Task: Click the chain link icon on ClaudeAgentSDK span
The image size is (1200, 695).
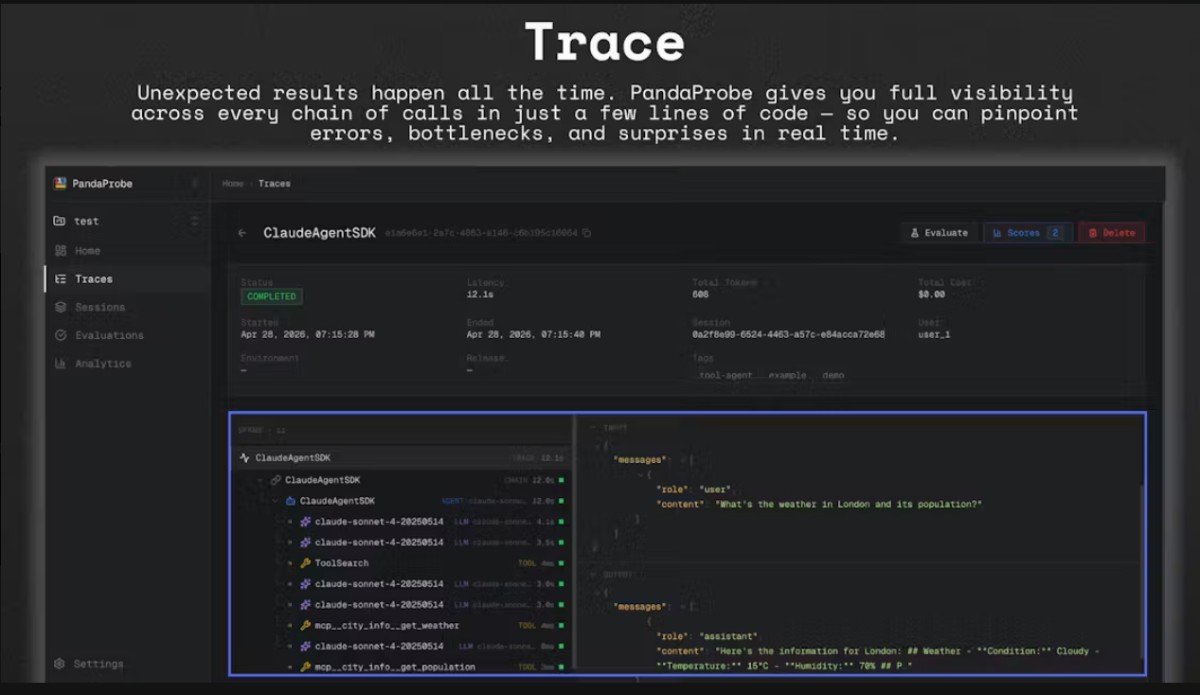Action: coord(275,480)
